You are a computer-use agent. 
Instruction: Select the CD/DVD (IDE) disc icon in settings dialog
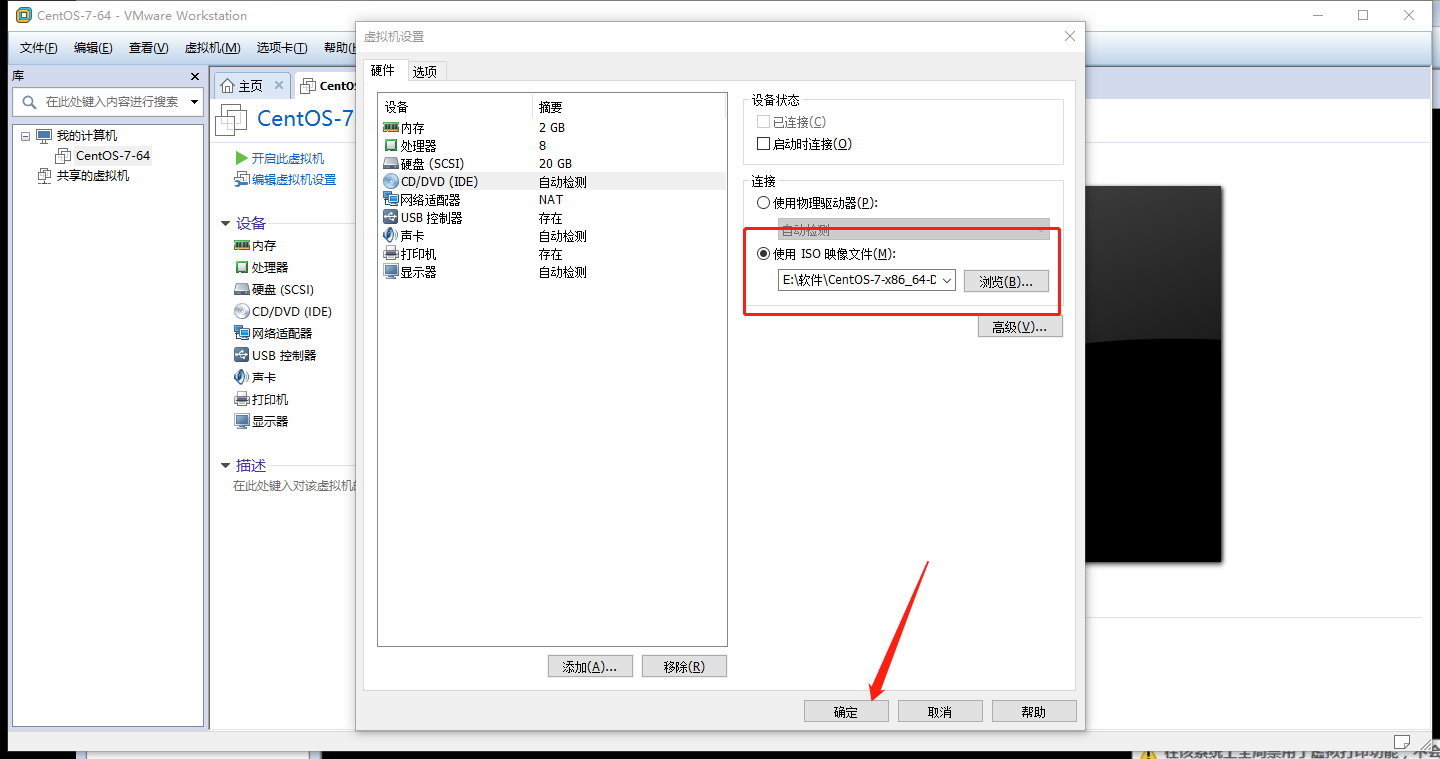pyautogui.click(x=391, y=182)
